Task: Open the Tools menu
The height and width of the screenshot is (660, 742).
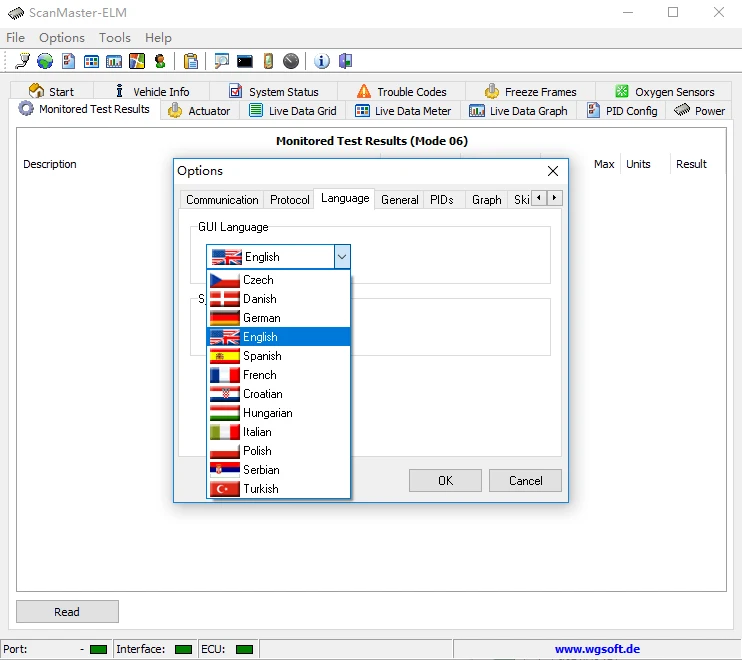Action: (115, 38)
